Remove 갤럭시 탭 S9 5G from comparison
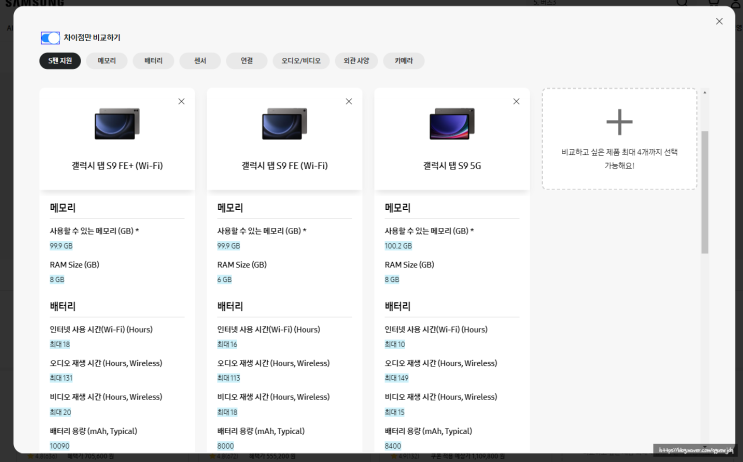The height and width of the screenshot is (462, 743). point(516,101)
